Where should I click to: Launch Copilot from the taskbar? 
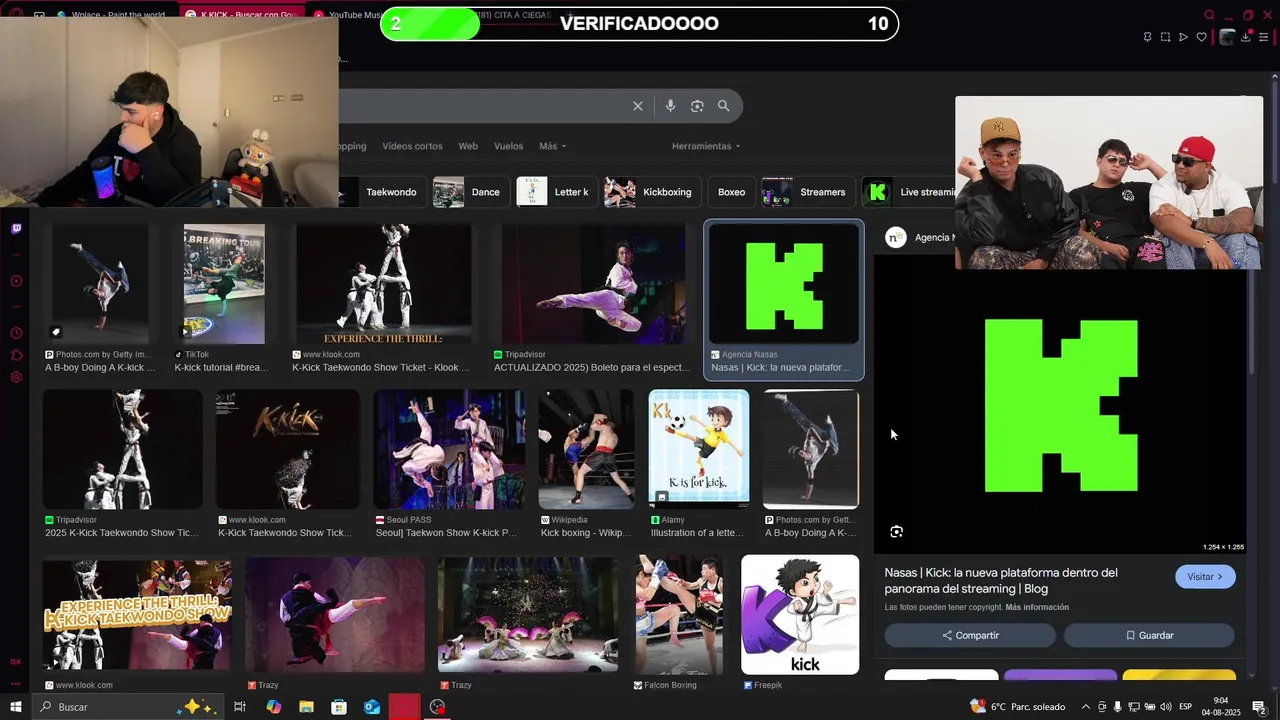273,707
